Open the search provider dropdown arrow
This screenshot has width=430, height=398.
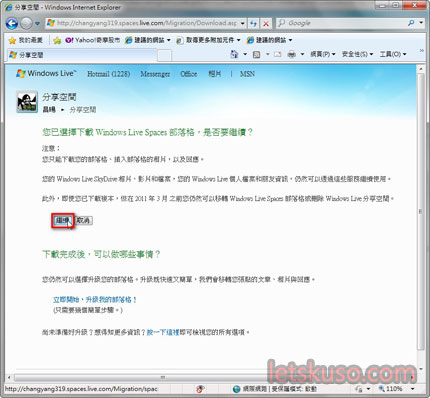pyautogui.click(x=421, y=23)
